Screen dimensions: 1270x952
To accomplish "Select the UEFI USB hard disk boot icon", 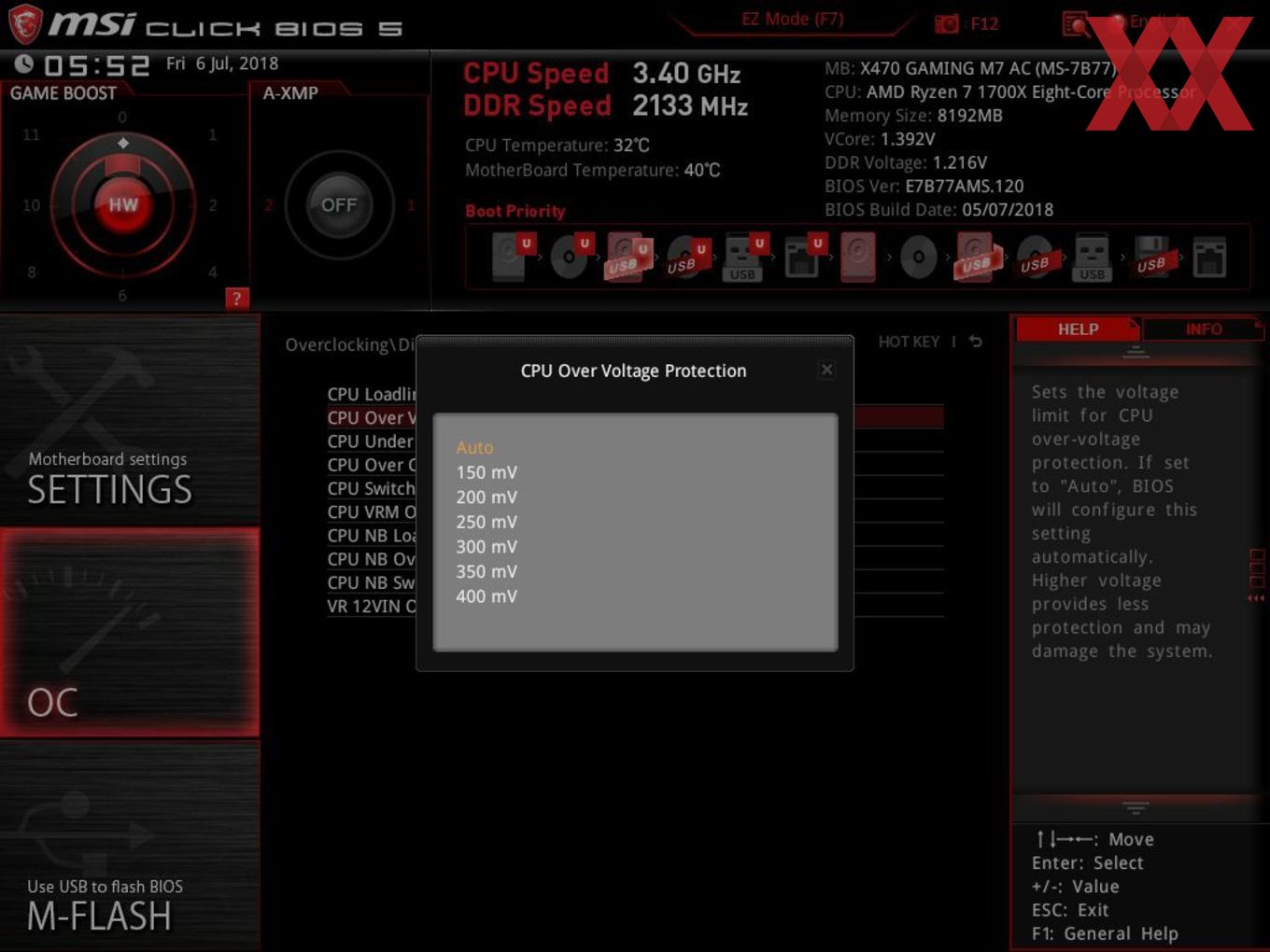I will coord(628,257).
